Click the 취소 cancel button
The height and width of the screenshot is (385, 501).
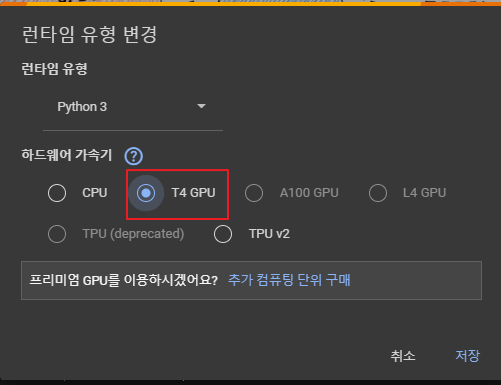coord(403,356)
